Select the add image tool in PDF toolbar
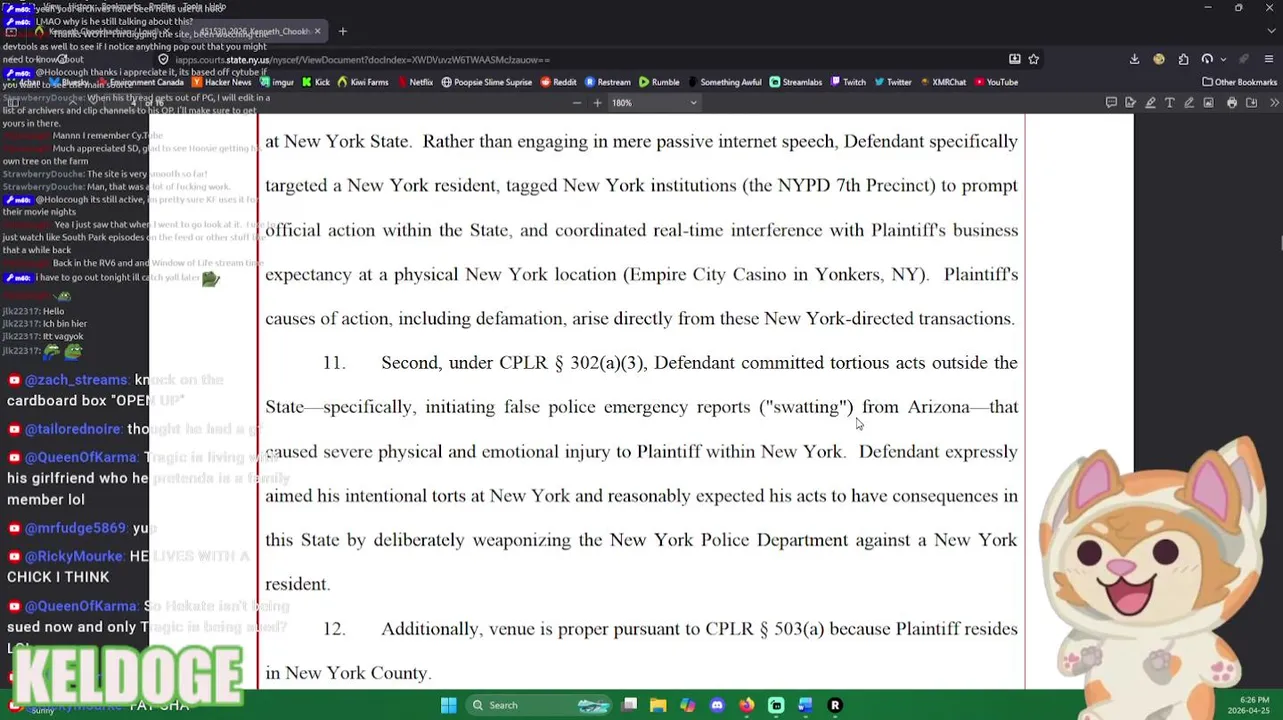Screen dimensions: 1283x720 tap(1208, 103)
